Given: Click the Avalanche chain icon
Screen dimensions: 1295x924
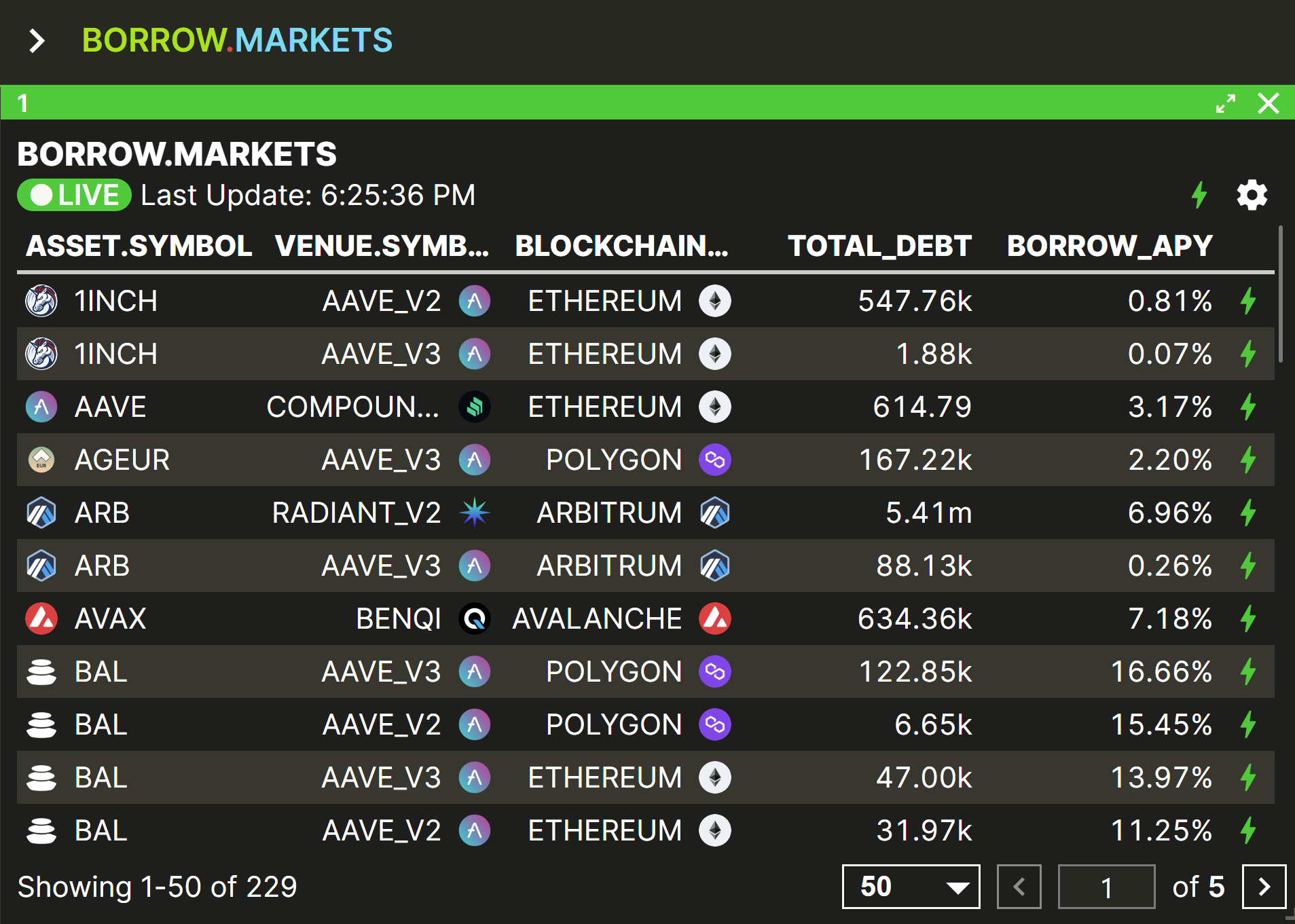Looking at the screenshot, I should (715, 618).
